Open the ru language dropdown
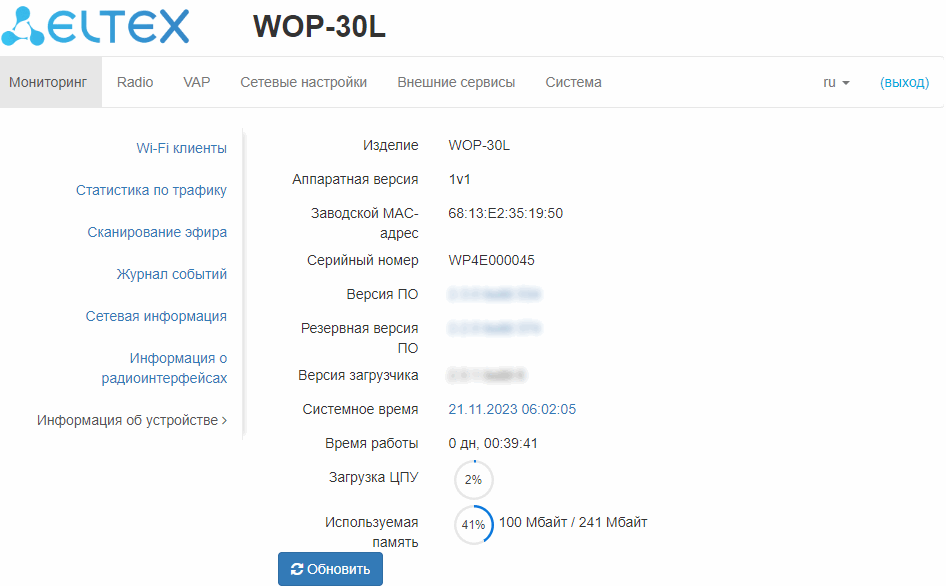This screenshot has height=586, width=946. (836, 82)
